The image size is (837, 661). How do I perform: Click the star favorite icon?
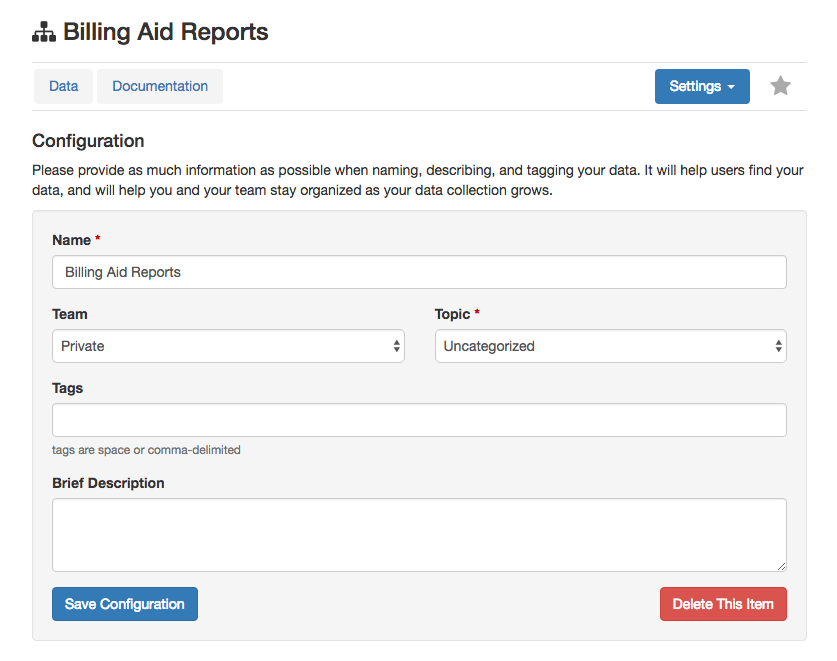tap(780, 86)
